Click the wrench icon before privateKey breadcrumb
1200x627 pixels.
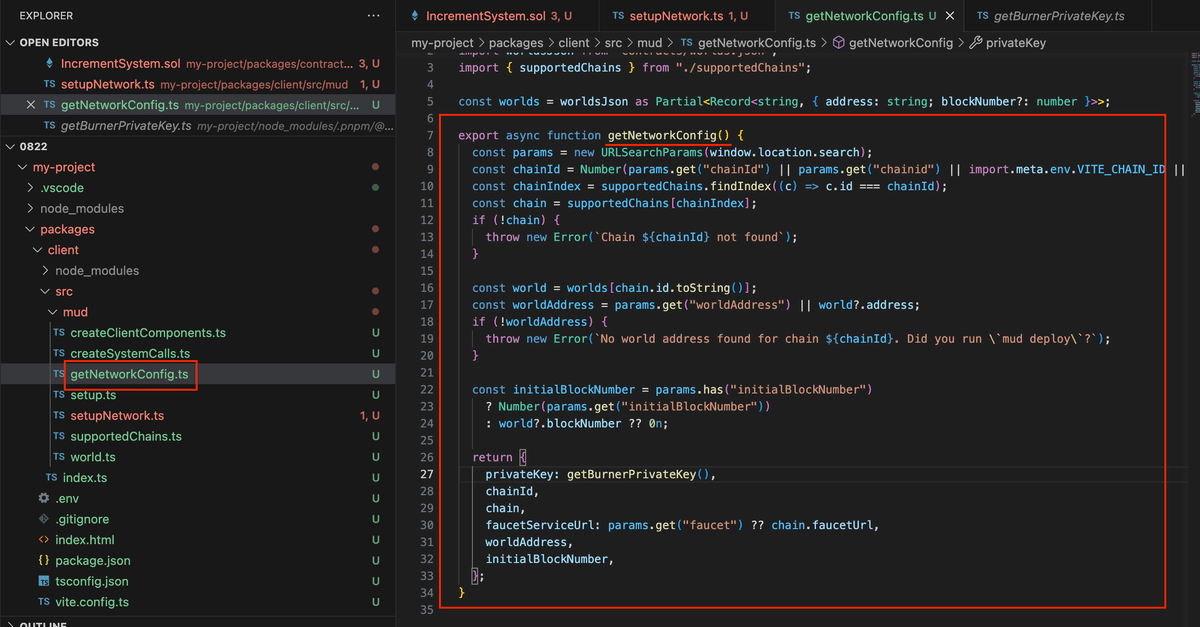pyautogui.click(x=976, y=43)
